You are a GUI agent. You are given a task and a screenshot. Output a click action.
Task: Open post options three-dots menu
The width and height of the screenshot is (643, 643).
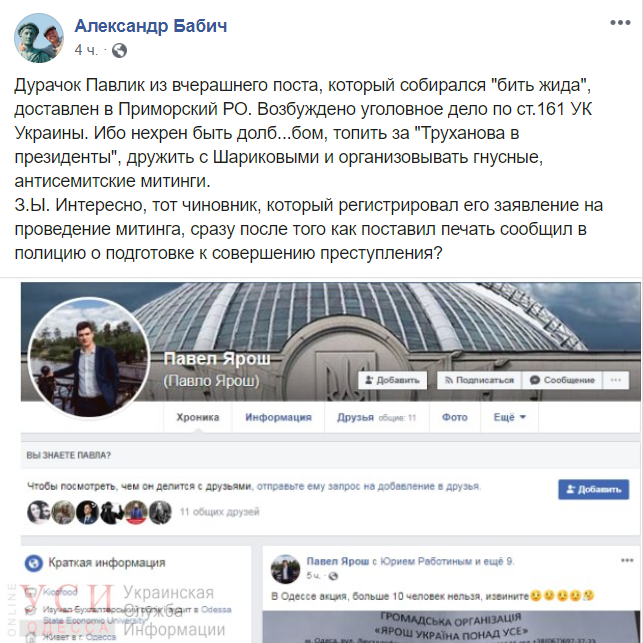coord(620,23)
